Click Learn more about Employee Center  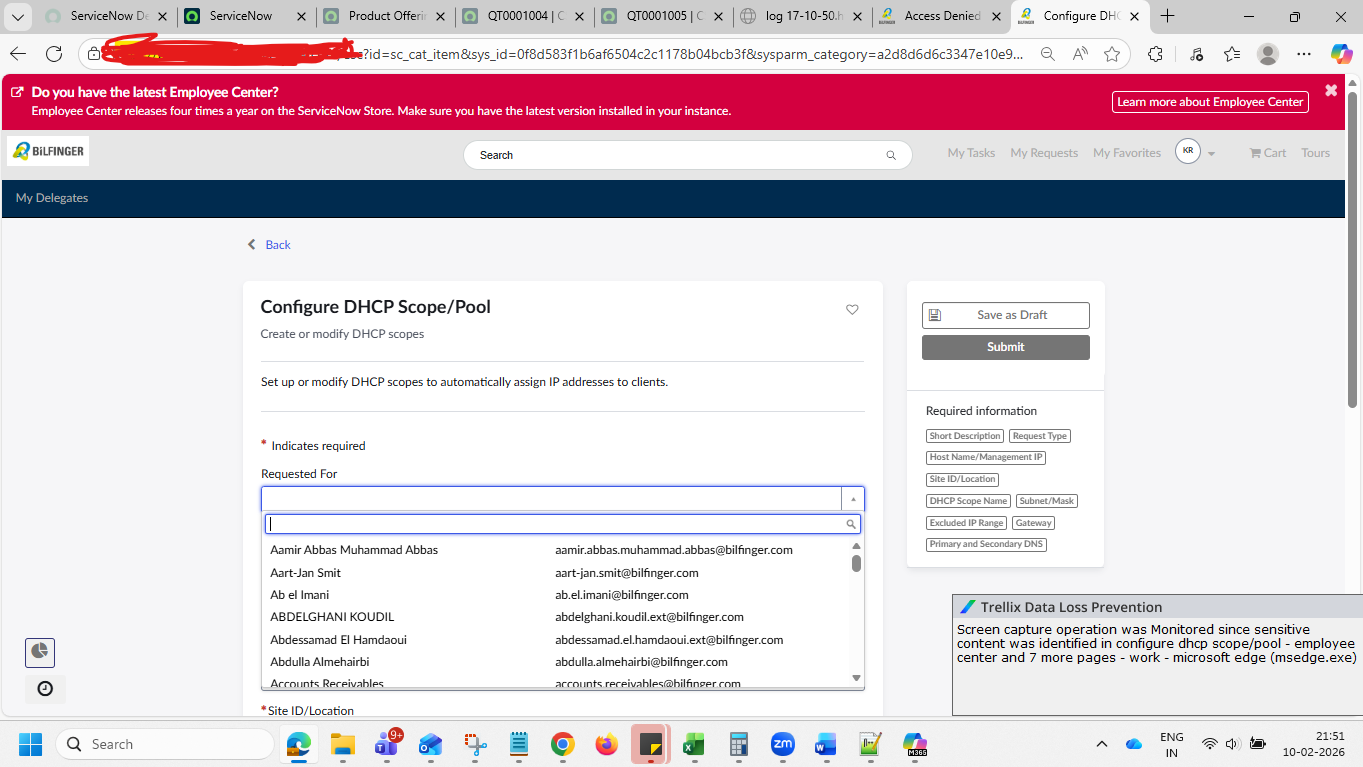pos(1210,102)
